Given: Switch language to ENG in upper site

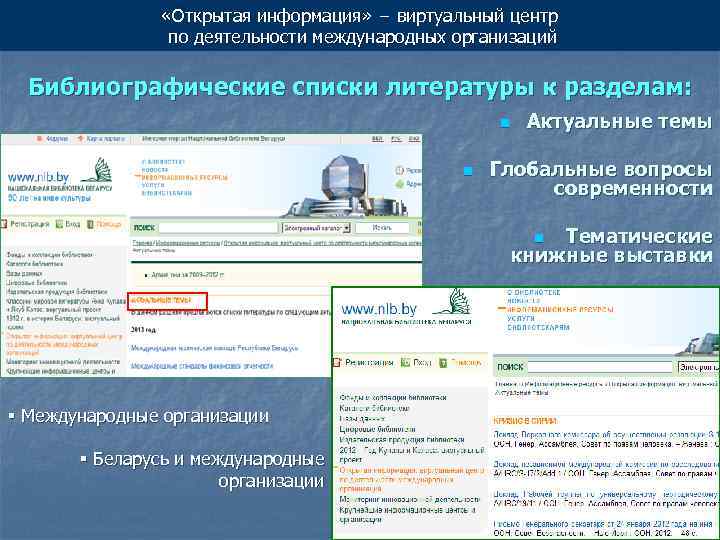Looking at the screenshot, I should [414, 139].
